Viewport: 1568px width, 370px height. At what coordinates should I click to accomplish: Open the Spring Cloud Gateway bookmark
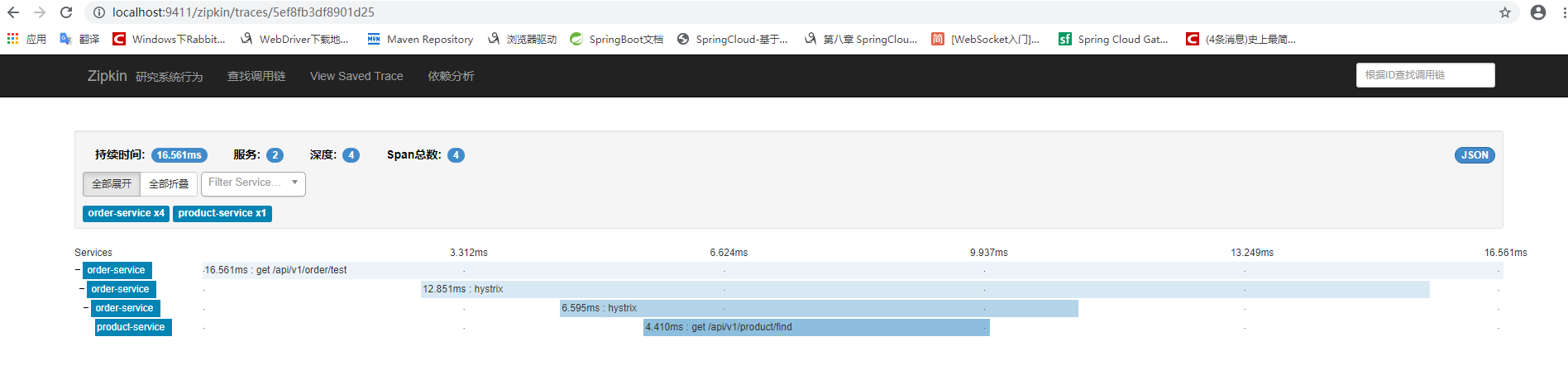coord(1113,39)
